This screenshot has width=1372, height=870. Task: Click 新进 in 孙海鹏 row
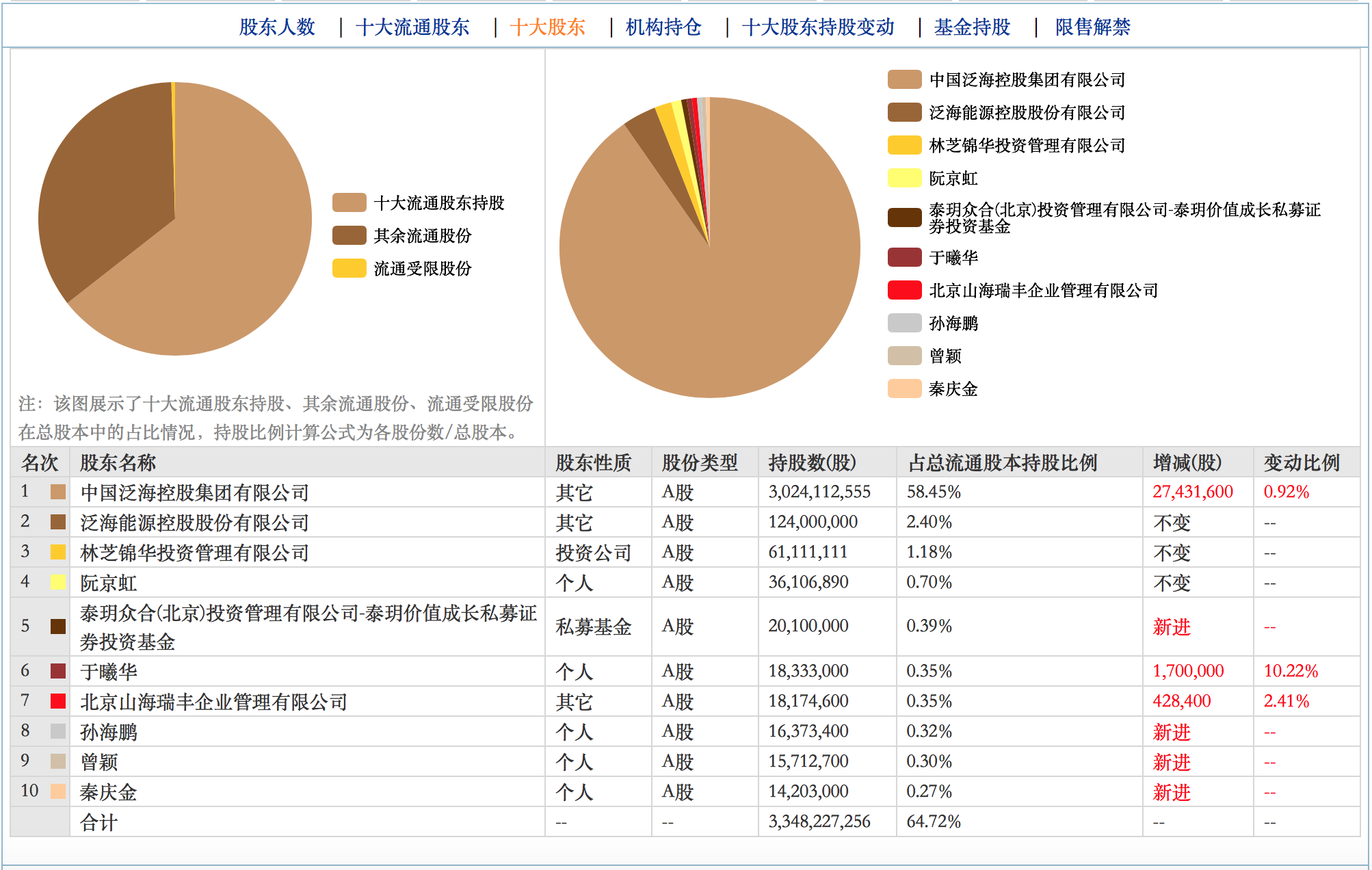(x=1172, y=732)
